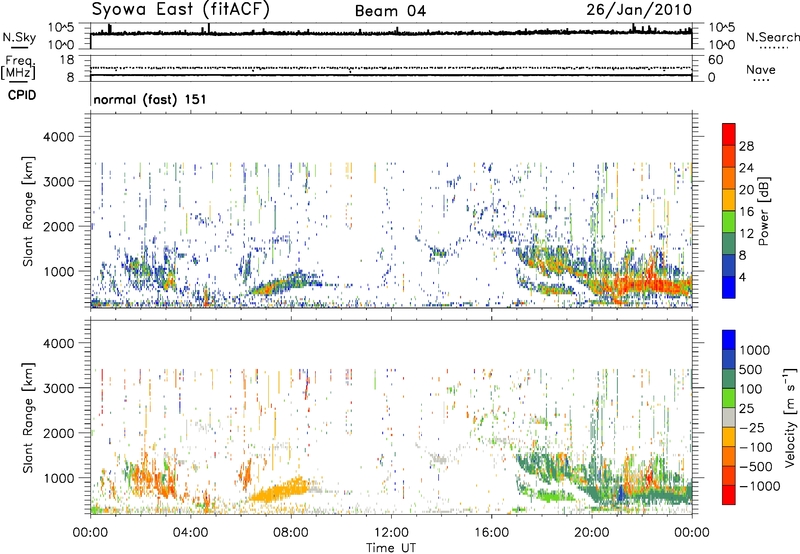
Task: Click the red top segment of Power color bar
Action: 729,135
